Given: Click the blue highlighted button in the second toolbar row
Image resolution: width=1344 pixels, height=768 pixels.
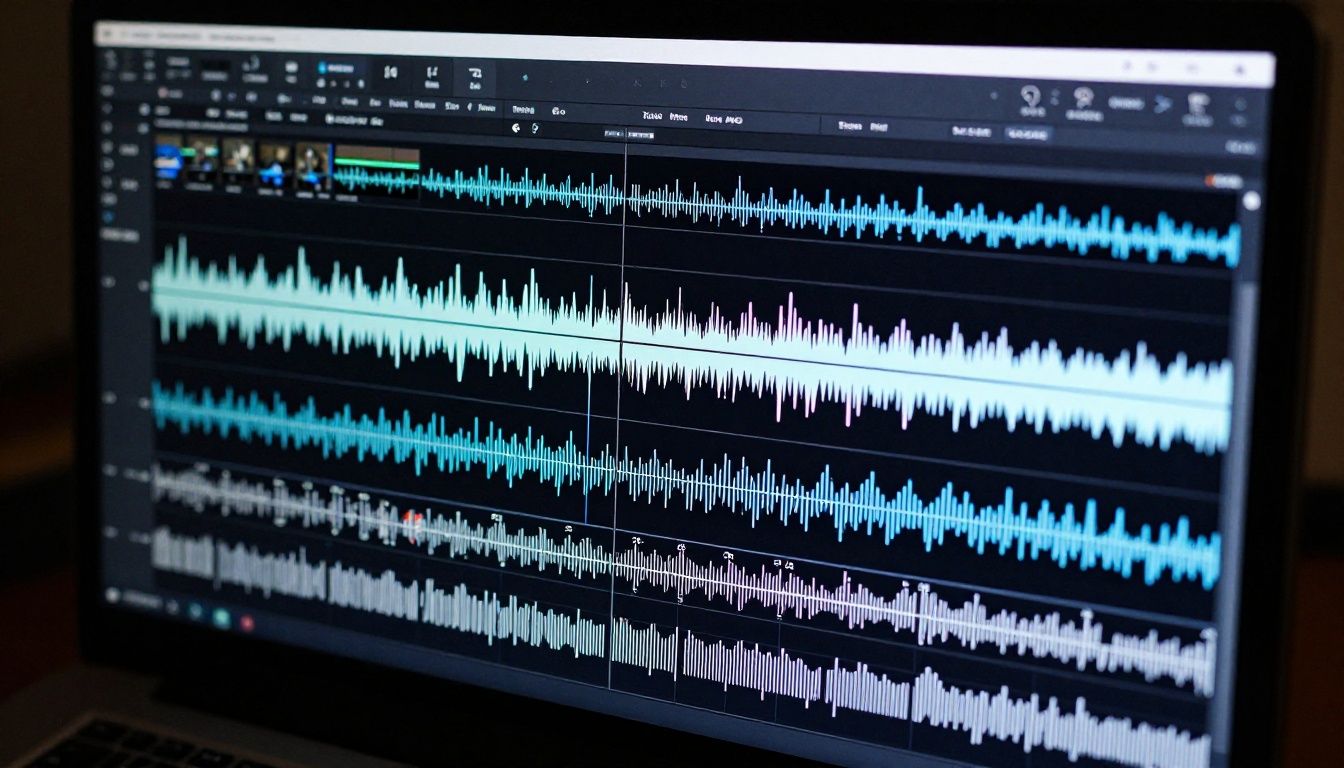Looking at the screenshot, I should (1027, 134).
